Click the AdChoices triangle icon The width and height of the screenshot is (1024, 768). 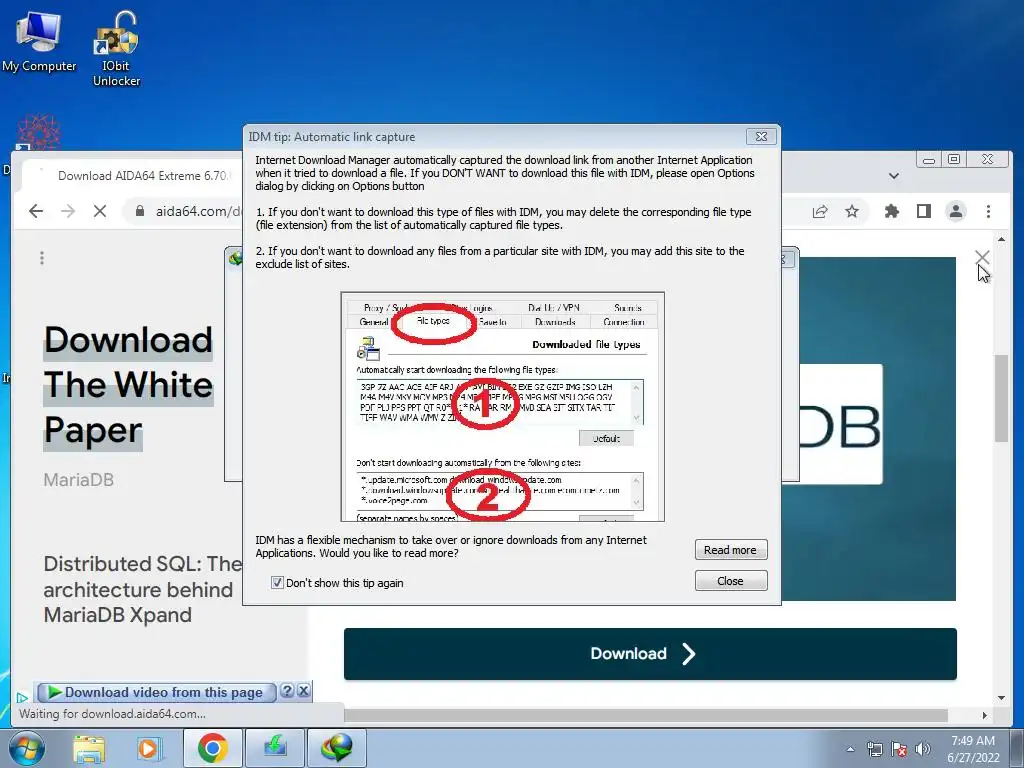coord(22,697)
